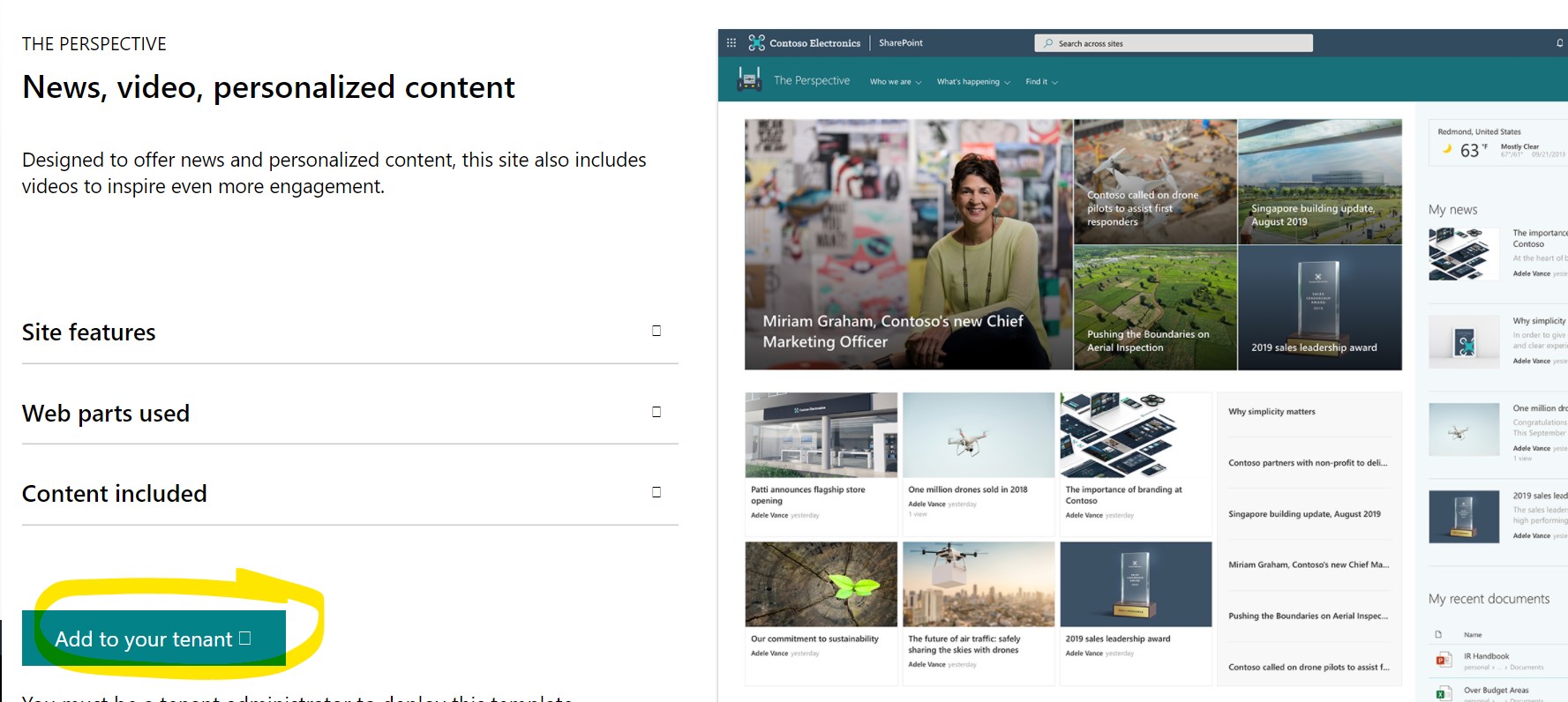The height and width of the screenshot is (702, 1568).
Task: Click Why simplicity matters headline in list
Action: 1272,412
